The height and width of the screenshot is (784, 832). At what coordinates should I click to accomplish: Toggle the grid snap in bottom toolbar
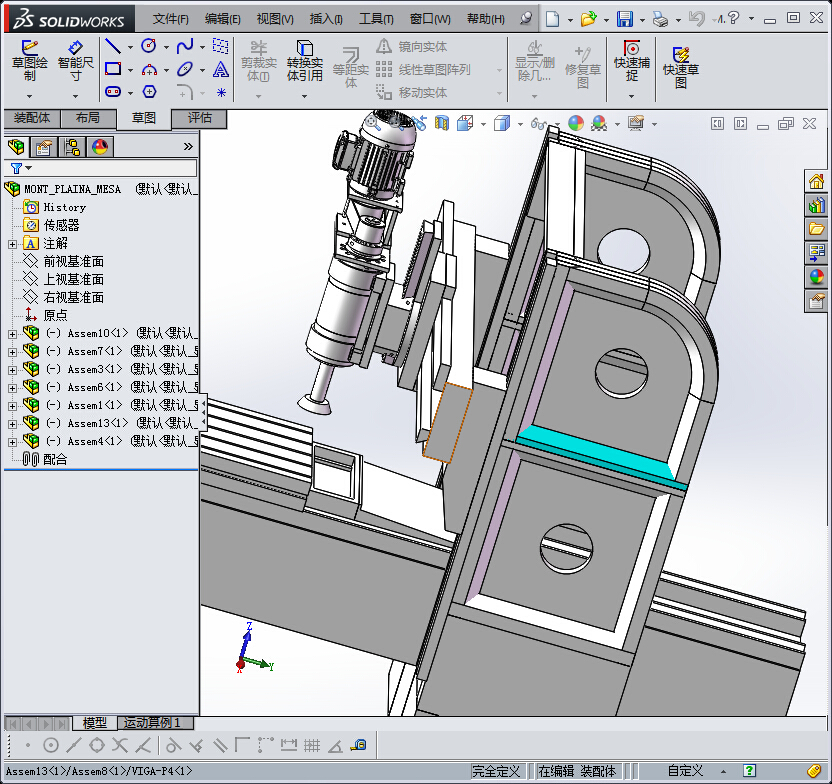[312, 745]
